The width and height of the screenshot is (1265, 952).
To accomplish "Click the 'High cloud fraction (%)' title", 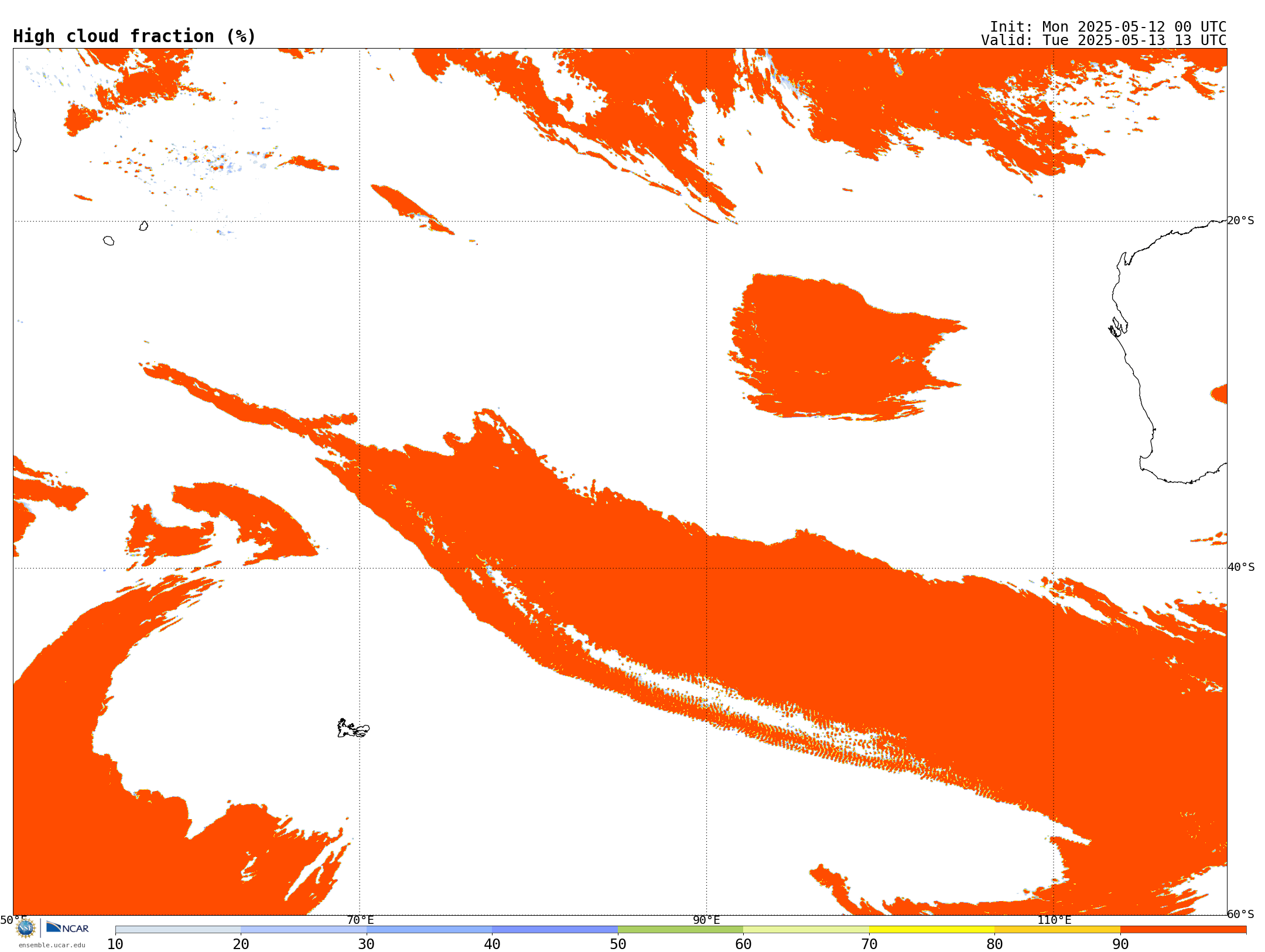I will [135, 36].
